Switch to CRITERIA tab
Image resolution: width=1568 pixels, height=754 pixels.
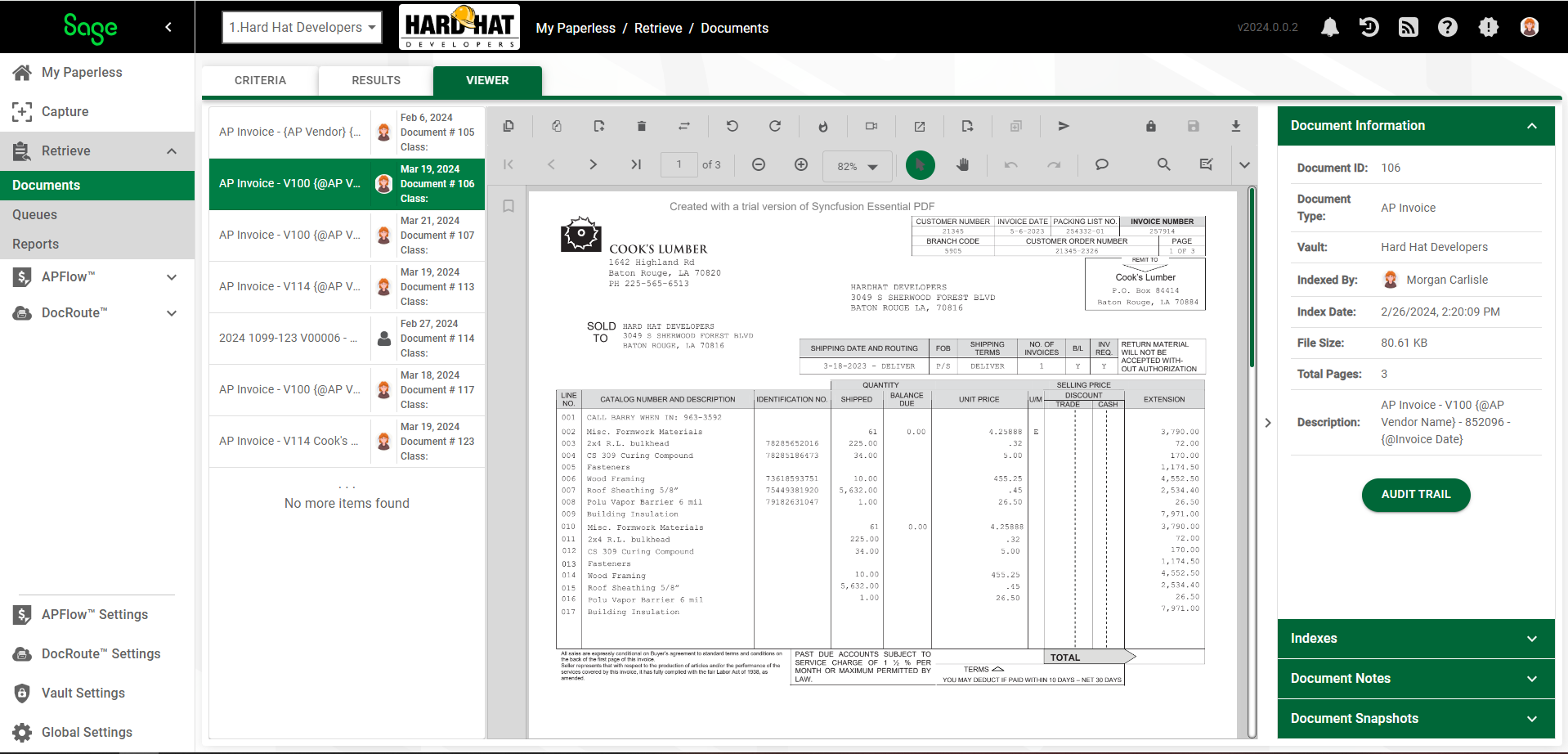[x=260, y=80]
